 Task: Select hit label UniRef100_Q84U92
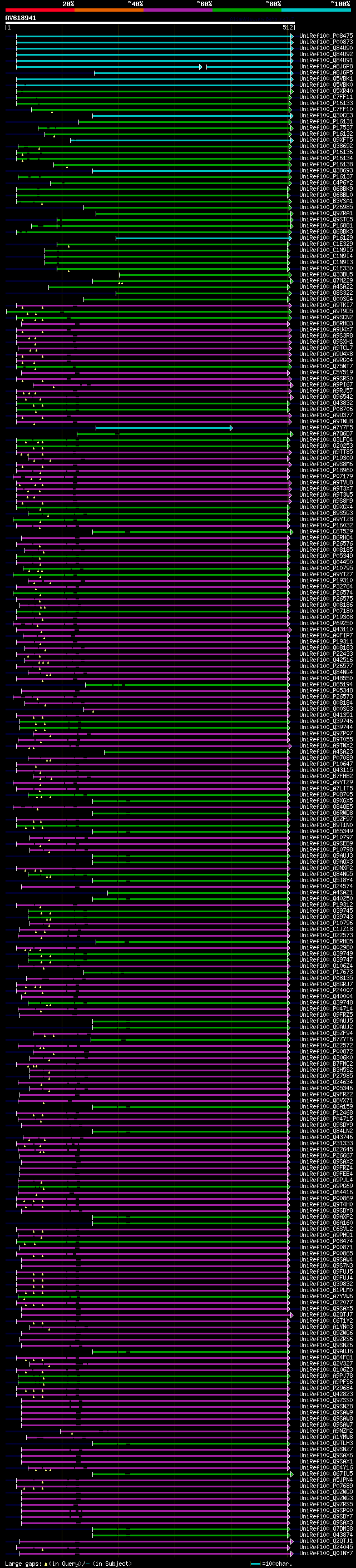pos(326,54)
